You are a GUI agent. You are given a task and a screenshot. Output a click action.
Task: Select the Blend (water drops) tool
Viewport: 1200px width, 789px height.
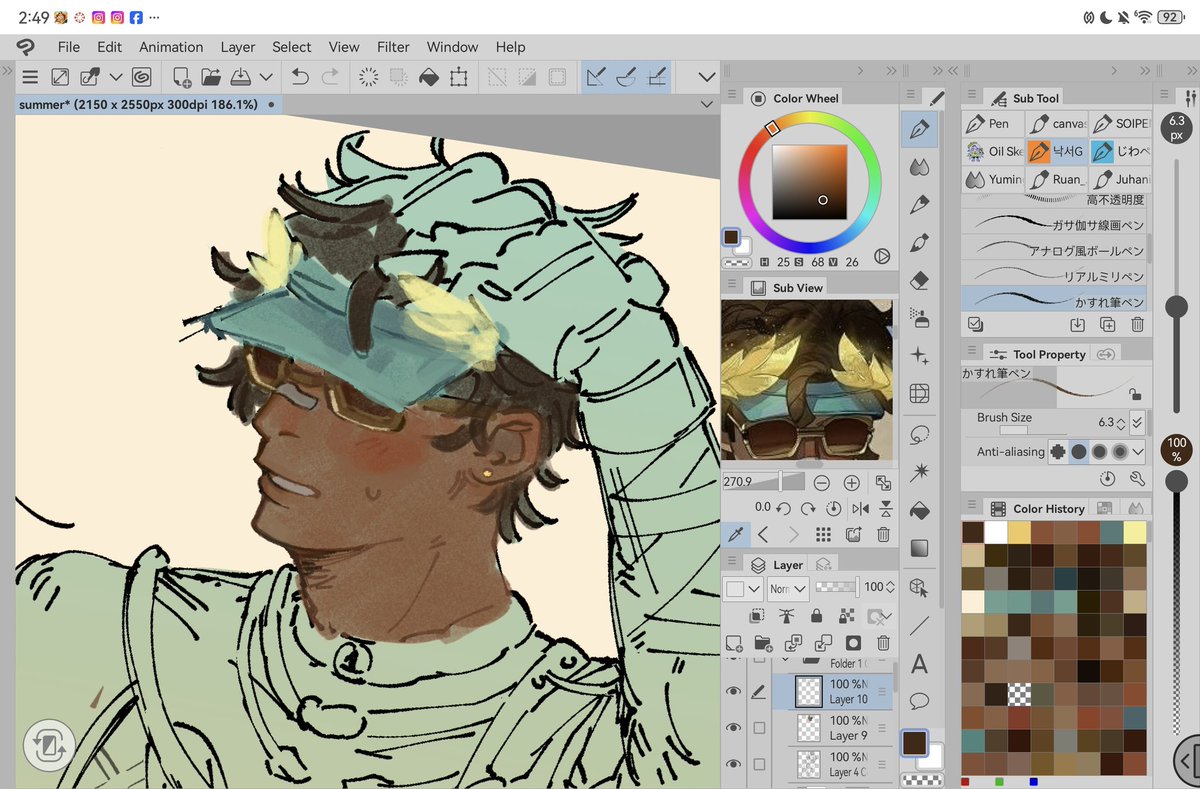point(919,167)
